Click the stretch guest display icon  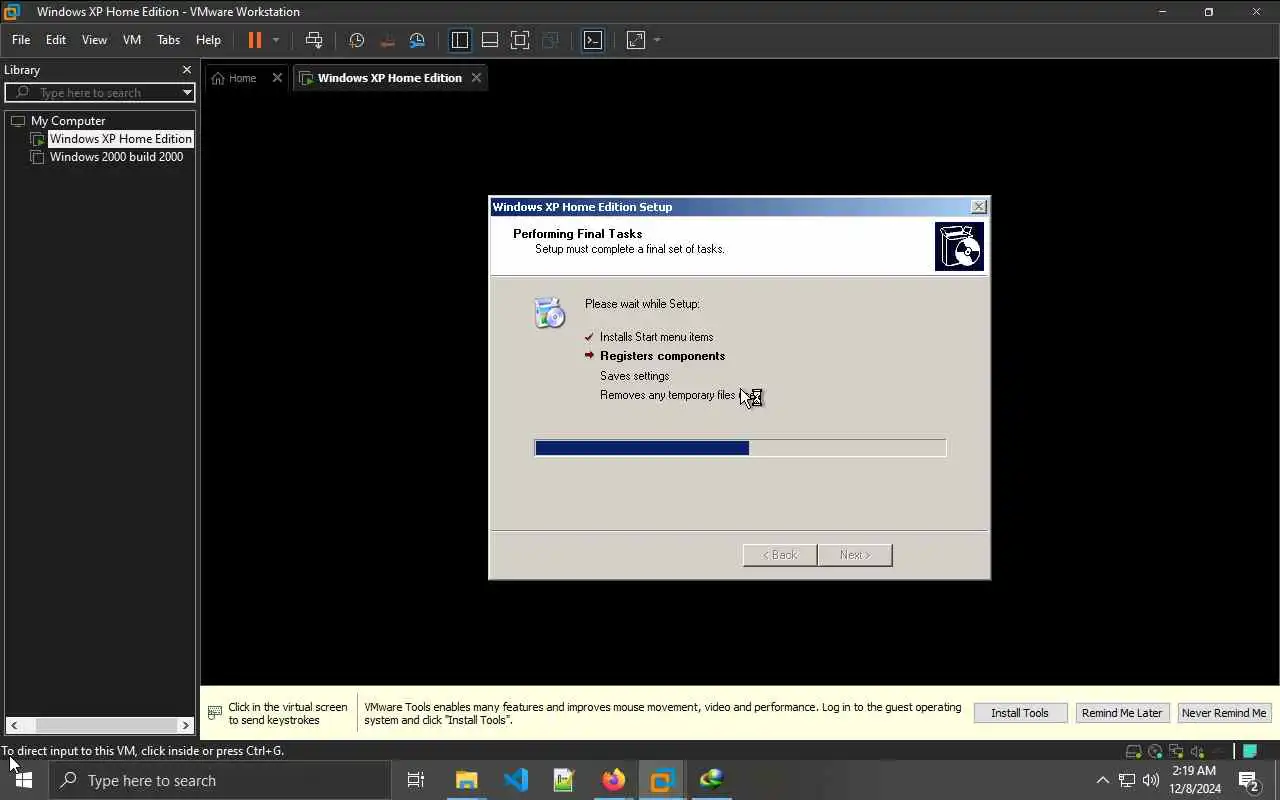tap(636, 40)
